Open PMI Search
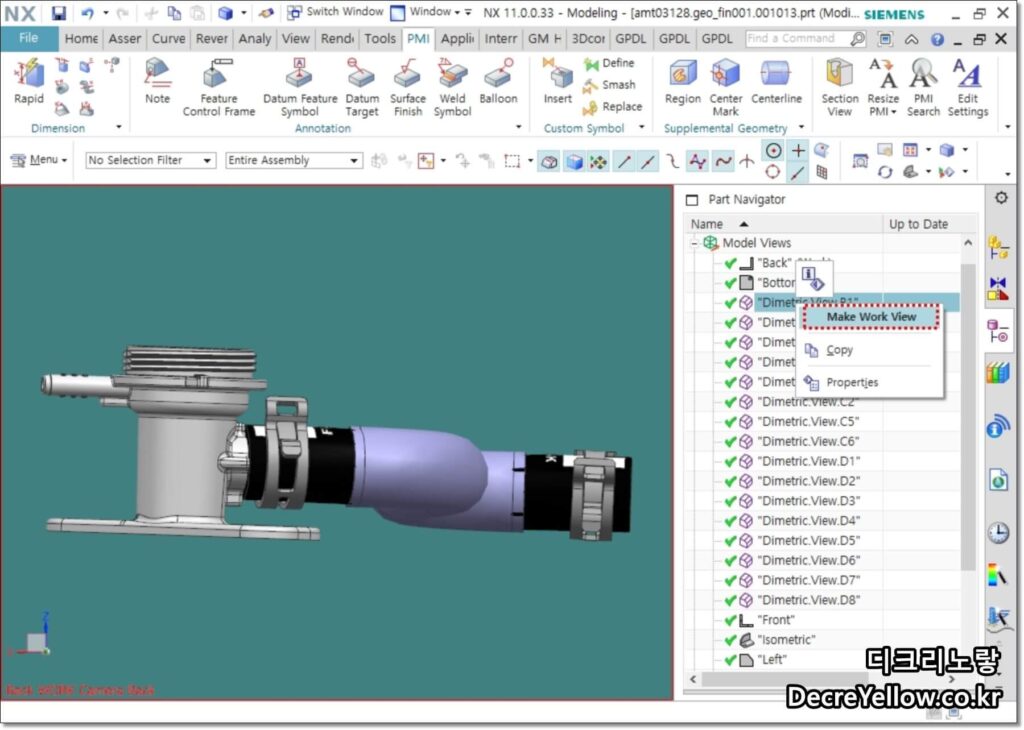Viewport: 1024px width, 730px height. 923,87
